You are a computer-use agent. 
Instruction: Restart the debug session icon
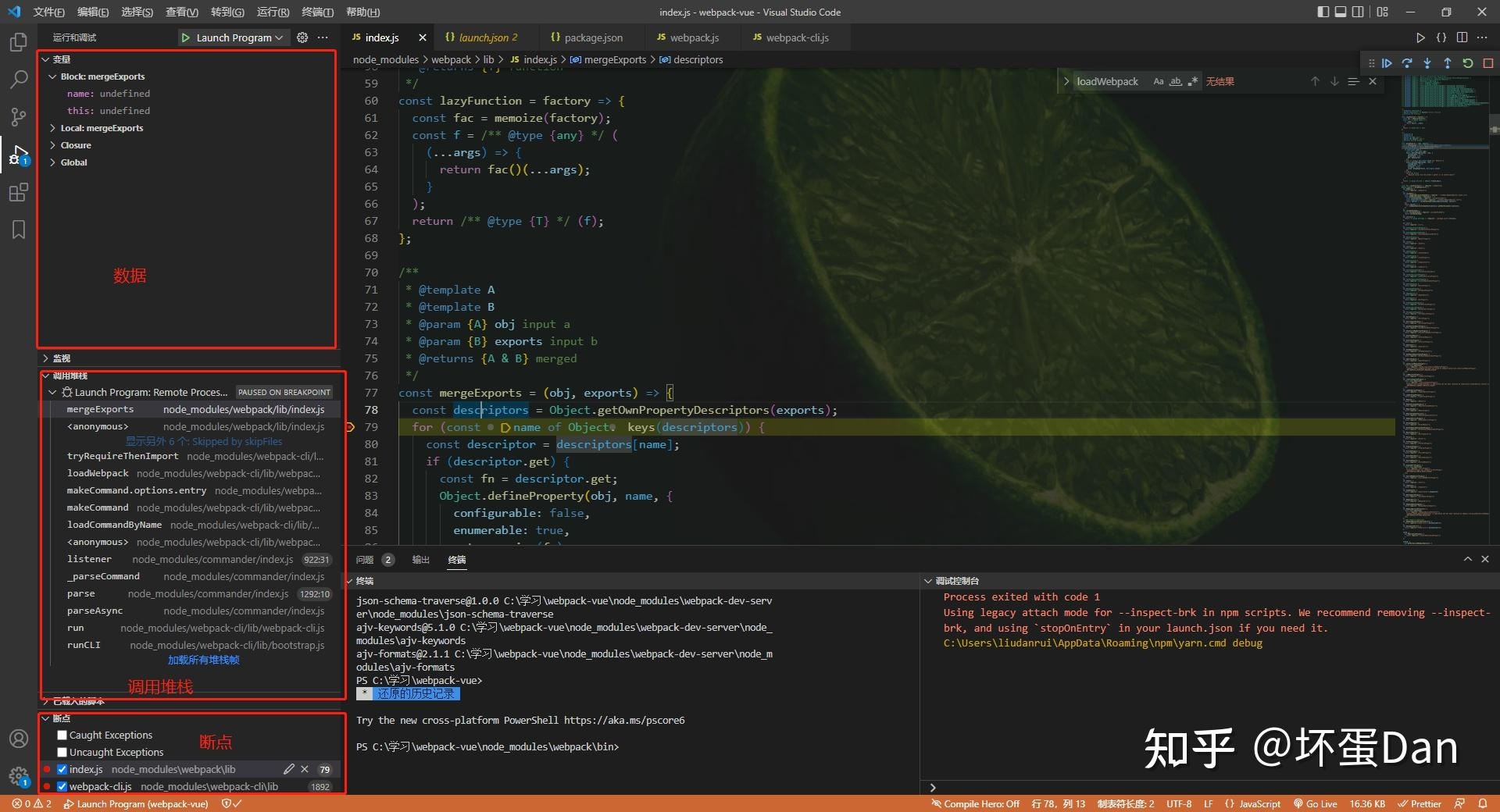(x=1469, y=63)
